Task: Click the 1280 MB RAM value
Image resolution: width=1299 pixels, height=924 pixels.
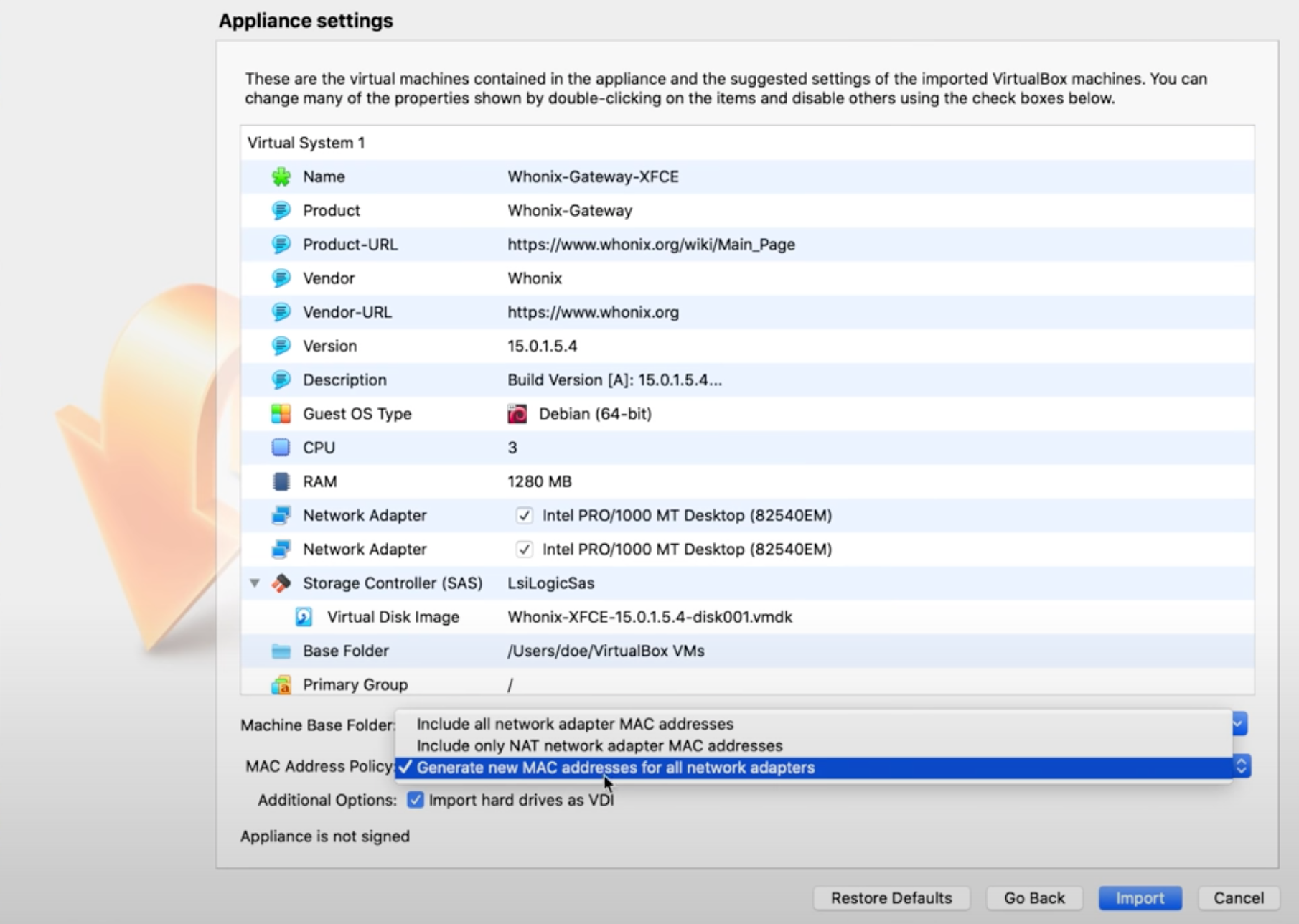Action: tap(539, 481)
